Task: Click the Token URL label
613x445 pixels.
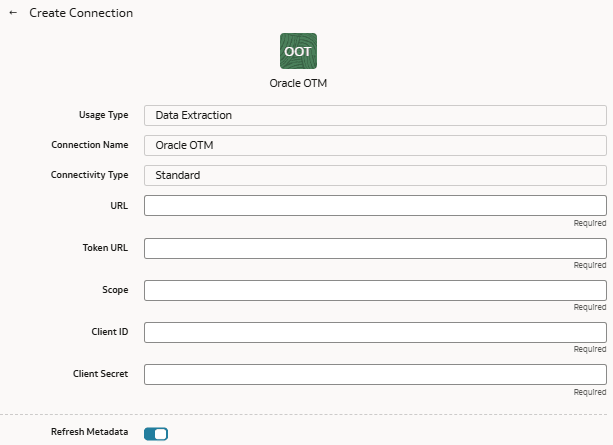Action: [105, 248]
